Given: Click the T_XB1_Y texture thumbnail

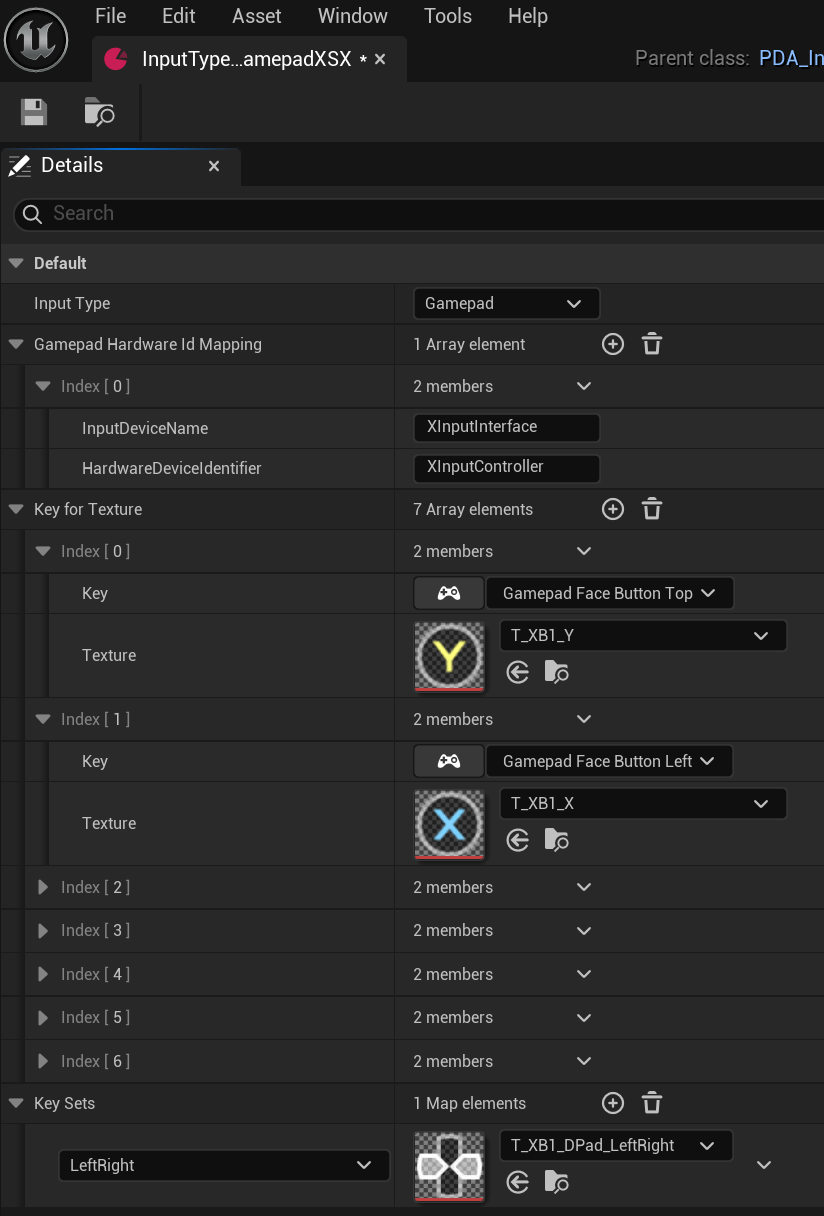Looking at the screenshot, I should [x=449, y=655].
